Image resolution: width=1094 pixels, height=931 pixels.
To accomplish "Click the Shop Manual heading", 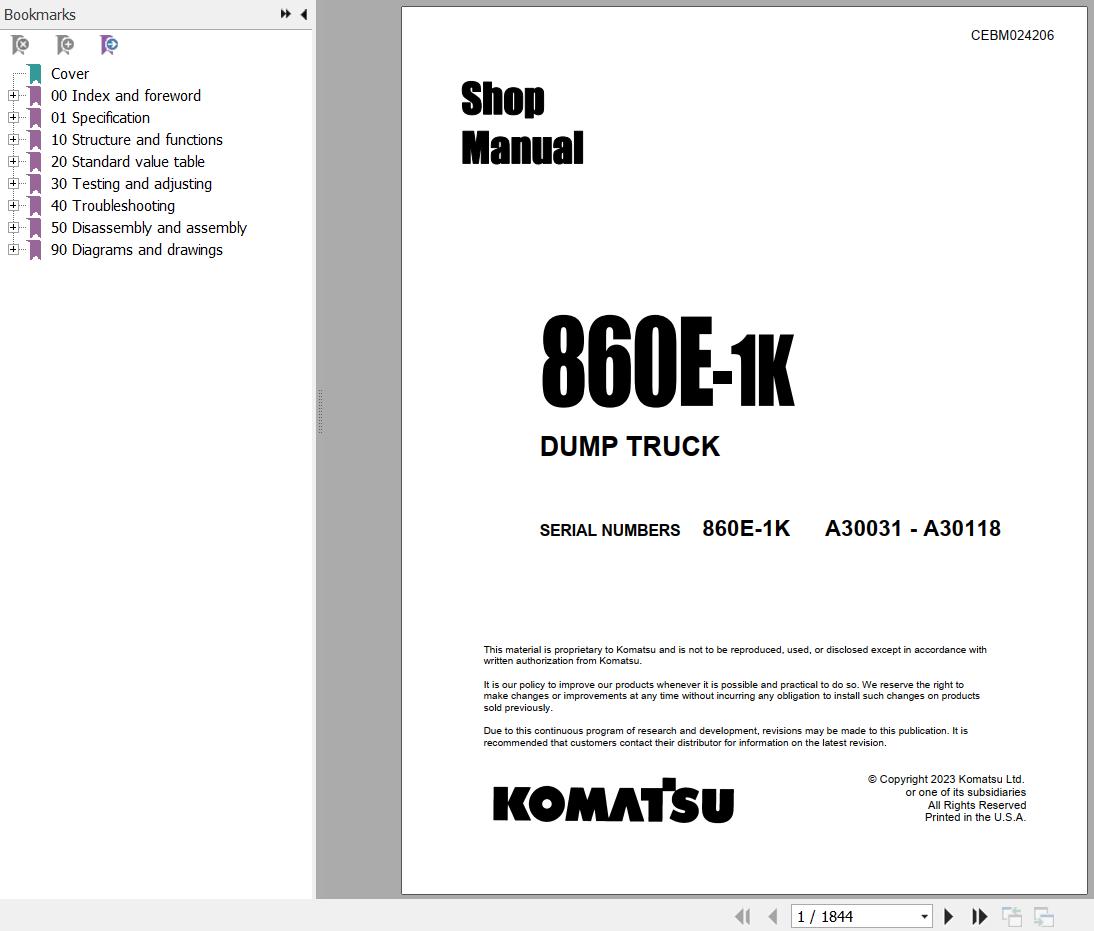I will 522,123.
